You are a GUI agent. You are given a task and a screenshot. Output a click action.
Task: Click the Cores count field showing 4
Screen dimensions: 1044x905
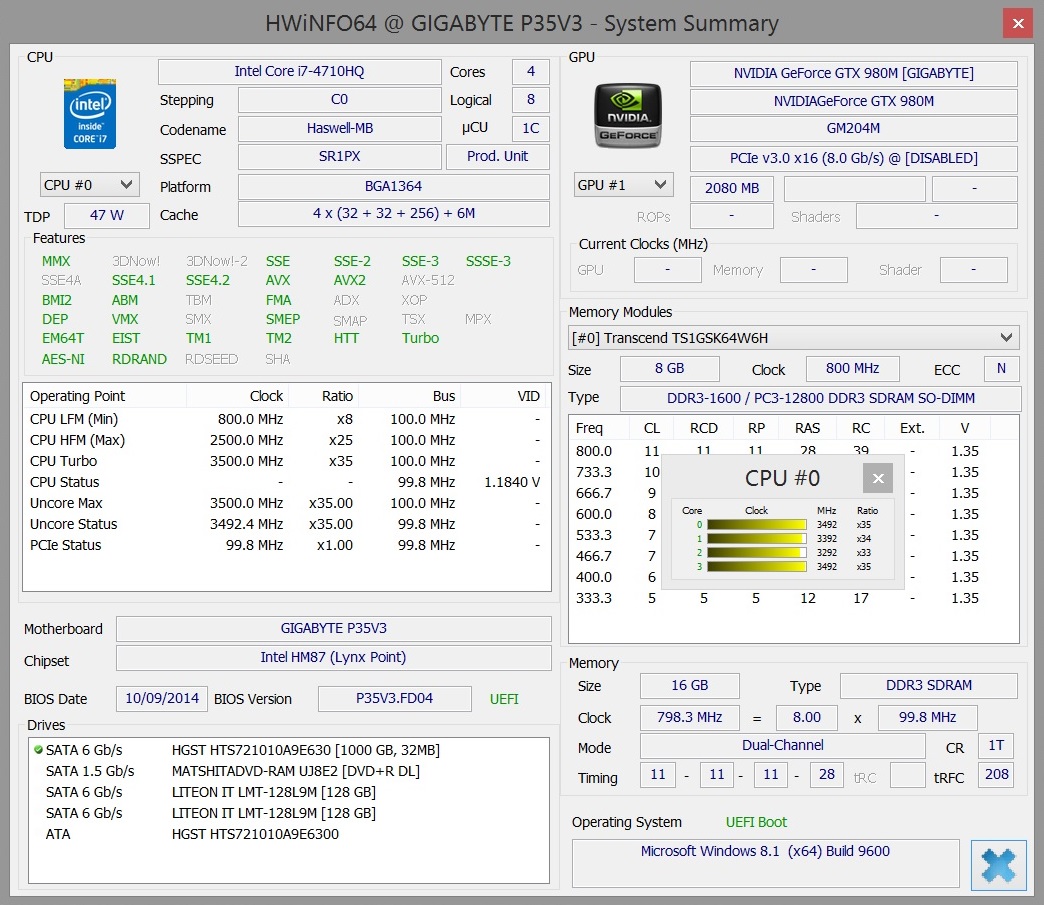point(531,72)
